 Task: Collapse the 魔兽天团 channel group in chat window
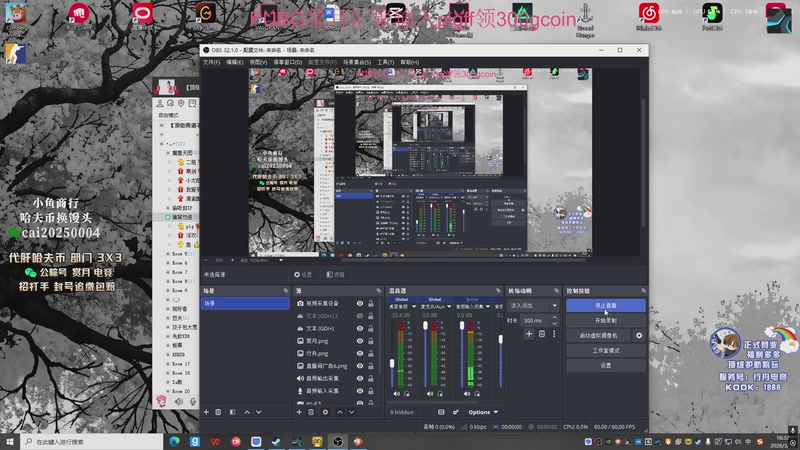point(168,153)
